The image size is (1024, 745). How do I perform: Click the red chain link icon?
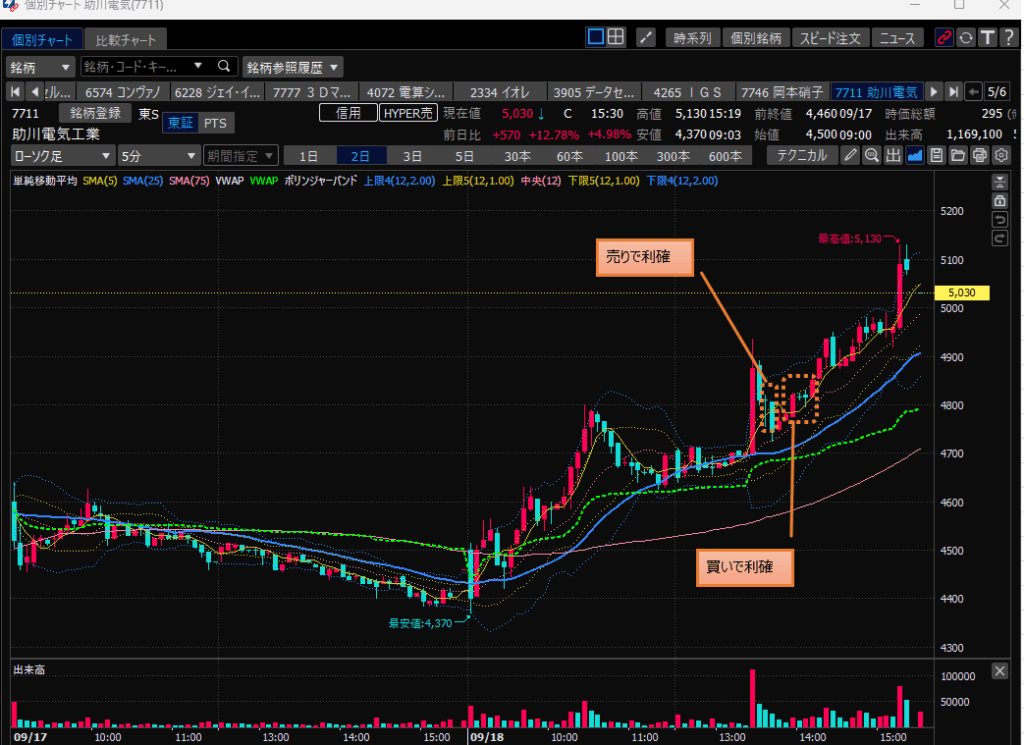pos(943,38)
